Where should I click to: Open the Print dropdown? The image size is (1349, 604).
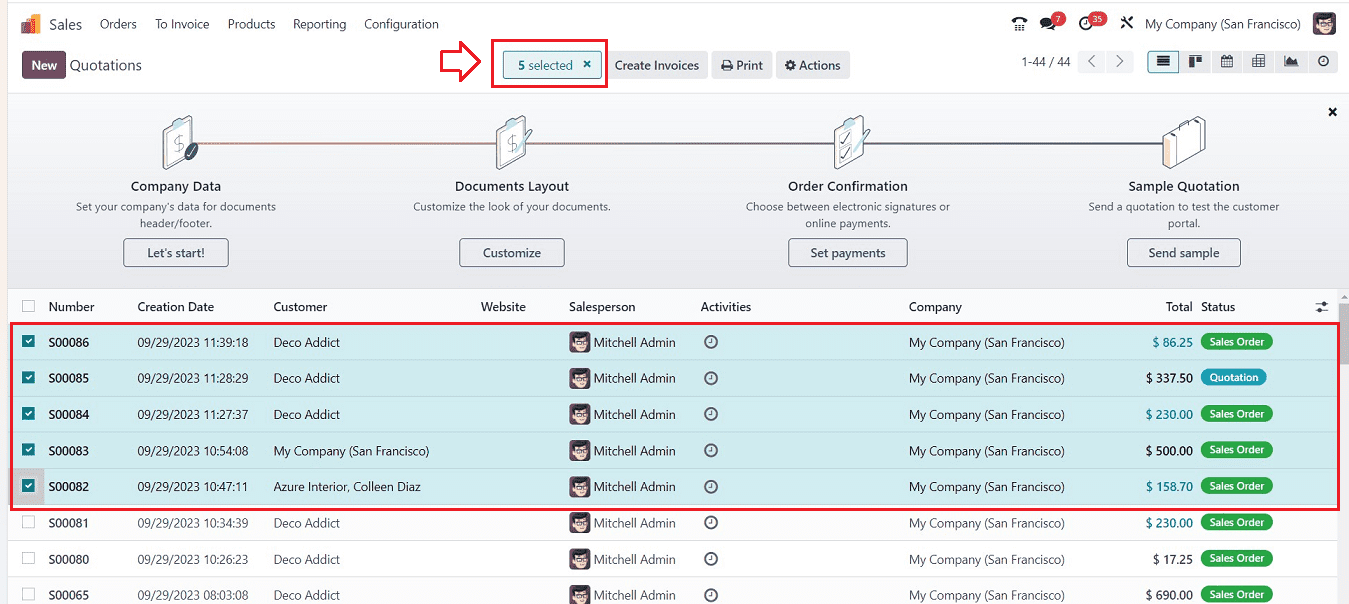pyautogui.click(x=742, y=65)
